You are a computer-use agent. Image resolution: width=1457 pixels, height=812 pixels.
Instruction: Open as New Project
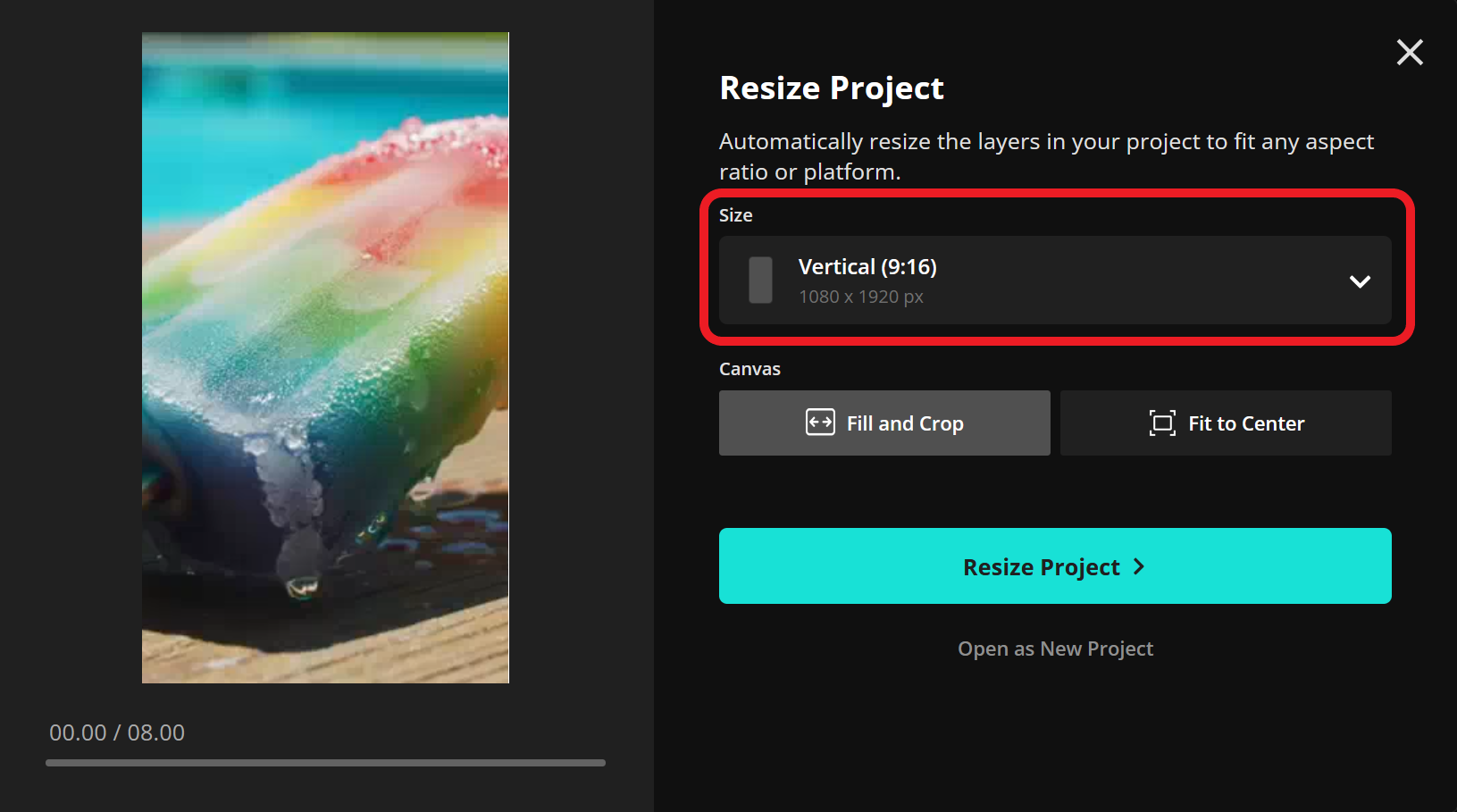pos(1055,649)
